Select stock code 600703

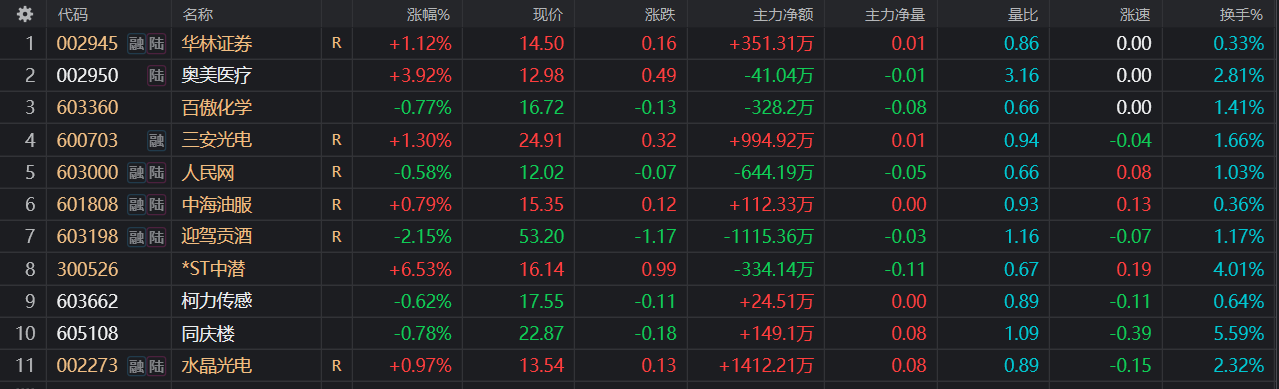(87, 140)
